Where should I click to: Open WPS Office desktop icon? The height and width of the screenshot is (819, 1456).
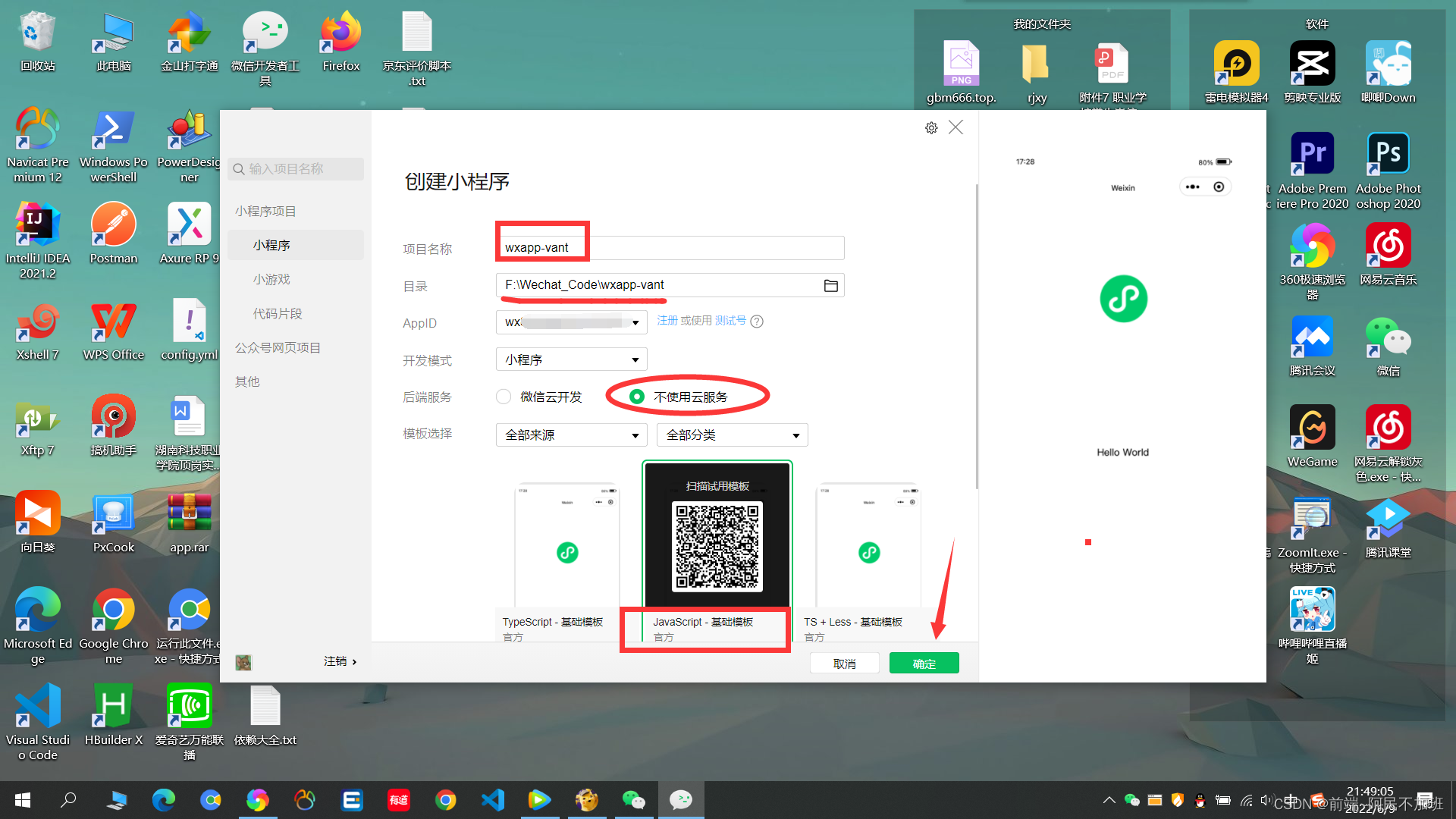(114, 330)
